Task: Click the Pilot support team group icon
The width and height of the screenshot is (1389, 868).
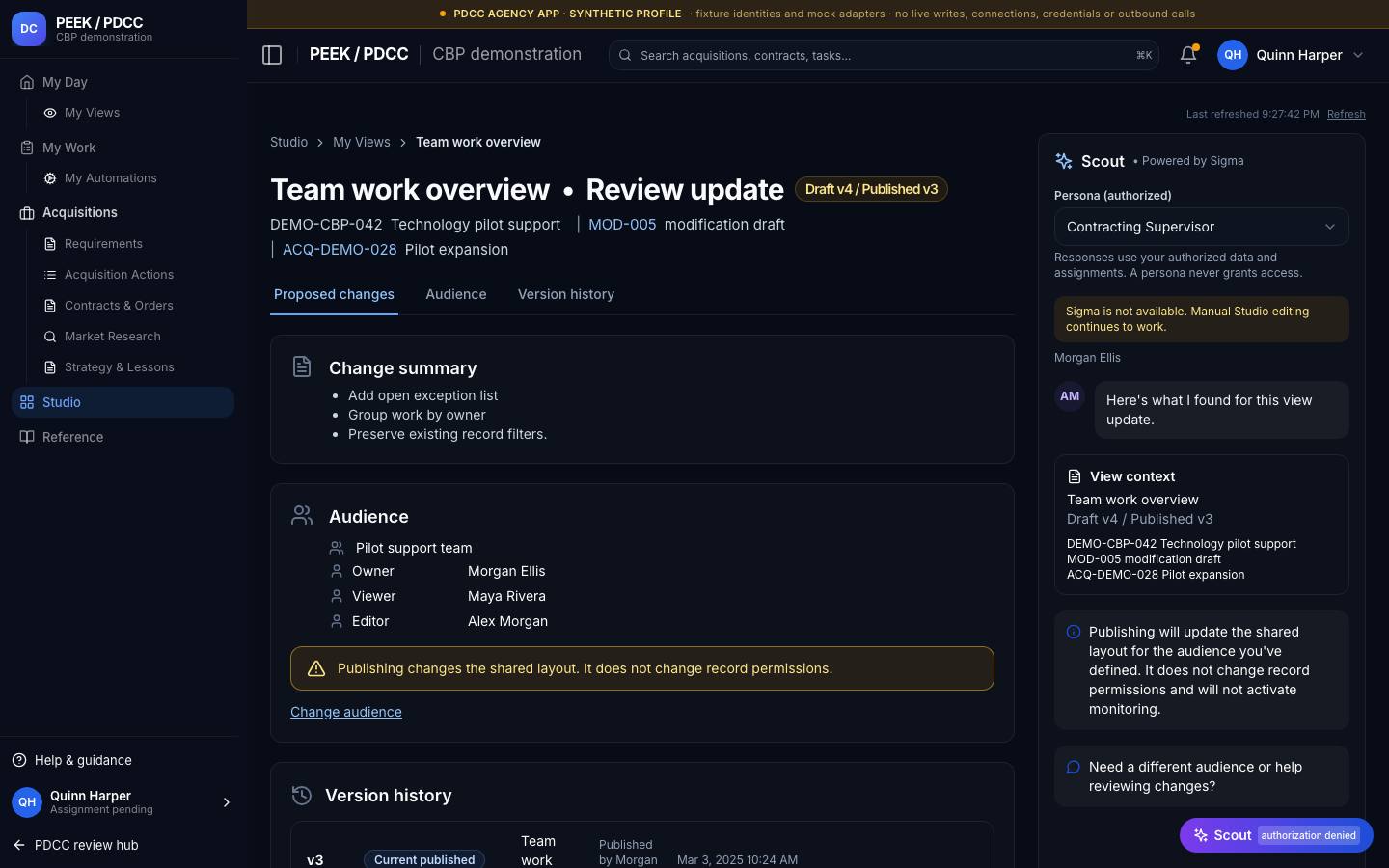Action: pos(337,548)
